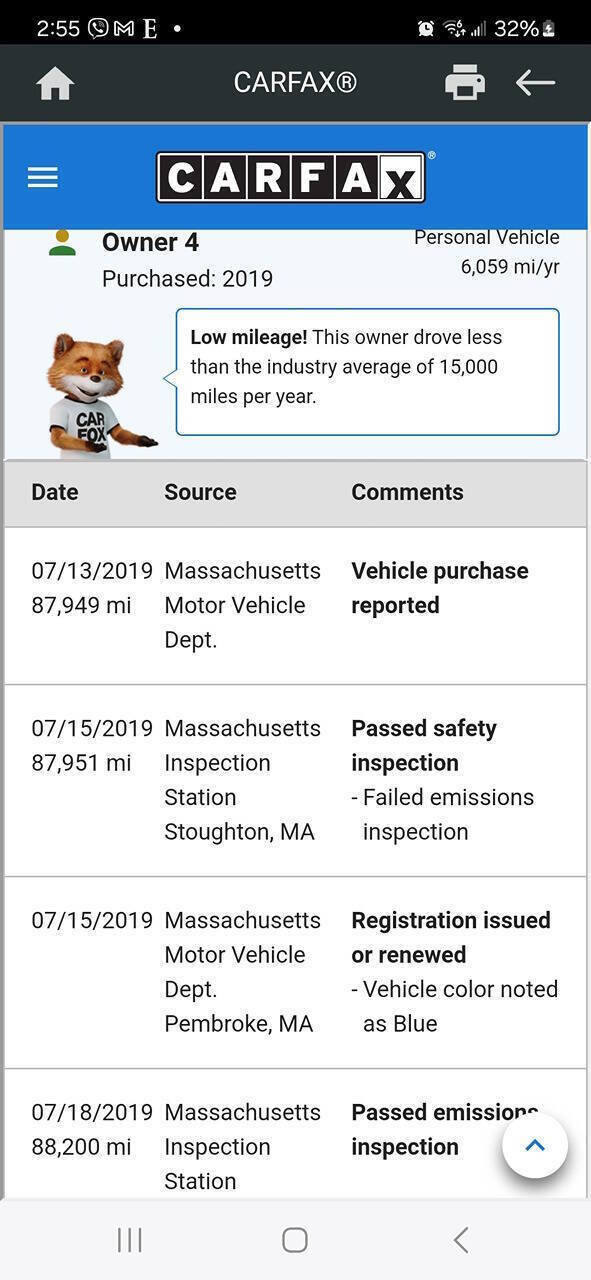Tap the green Owner 4 person icon

(62, 243)
